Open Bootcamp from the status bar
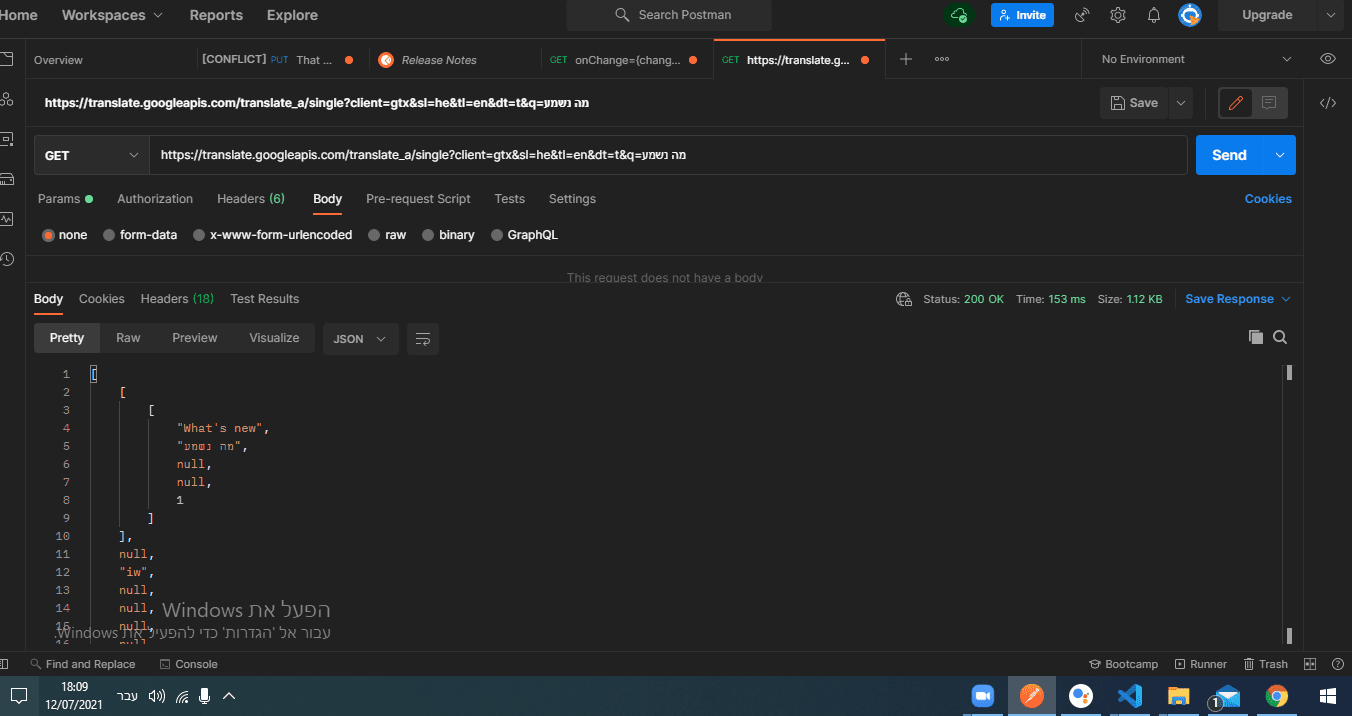 coord(1123,664)
